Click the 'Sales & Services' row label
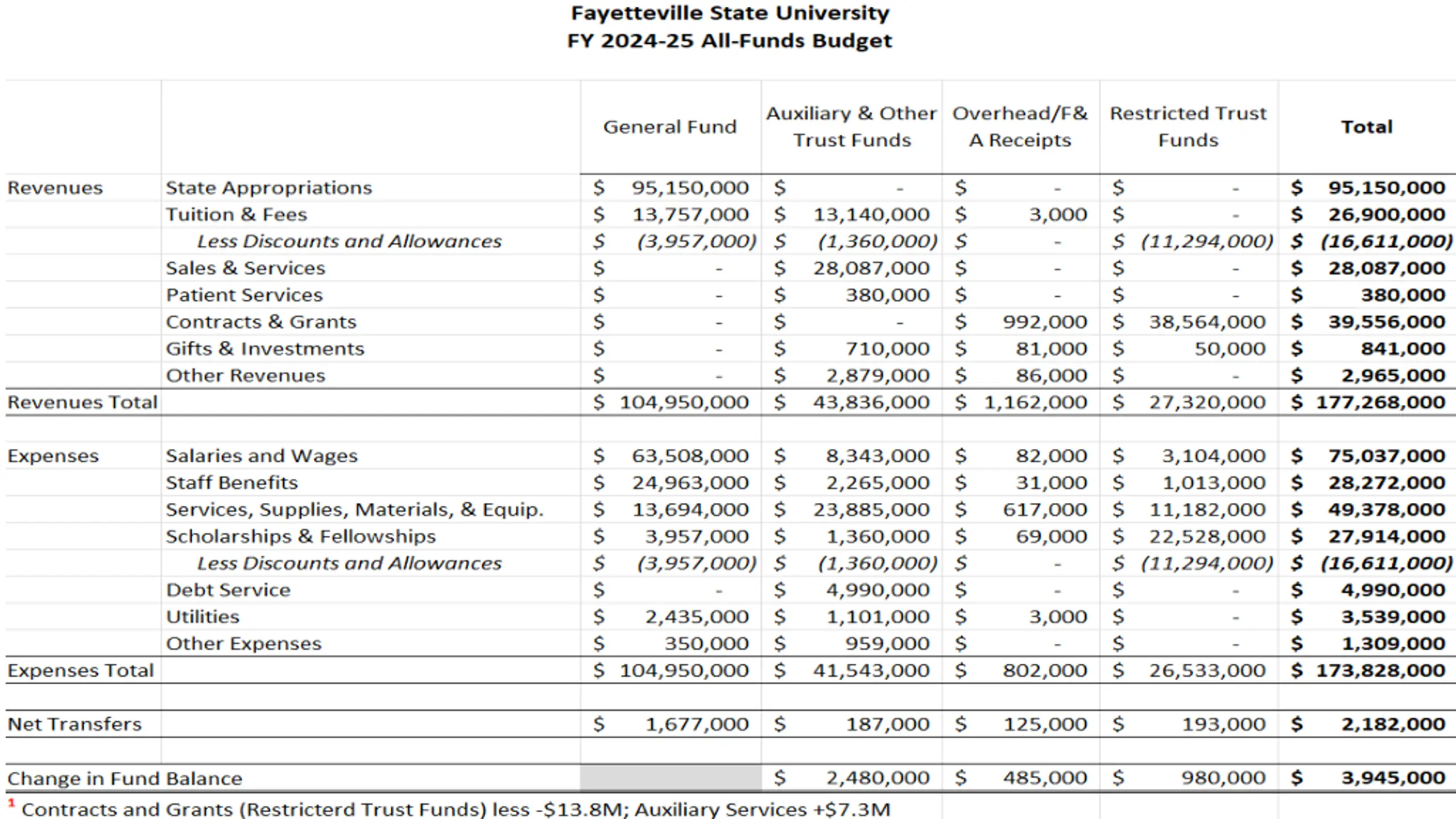 [246, 268]
